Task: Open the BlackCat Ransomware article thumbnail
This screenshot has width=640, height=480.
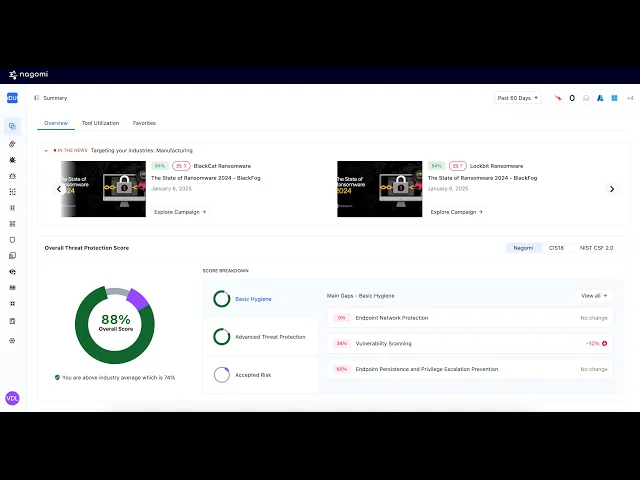Action: click(x=103, y=189)
